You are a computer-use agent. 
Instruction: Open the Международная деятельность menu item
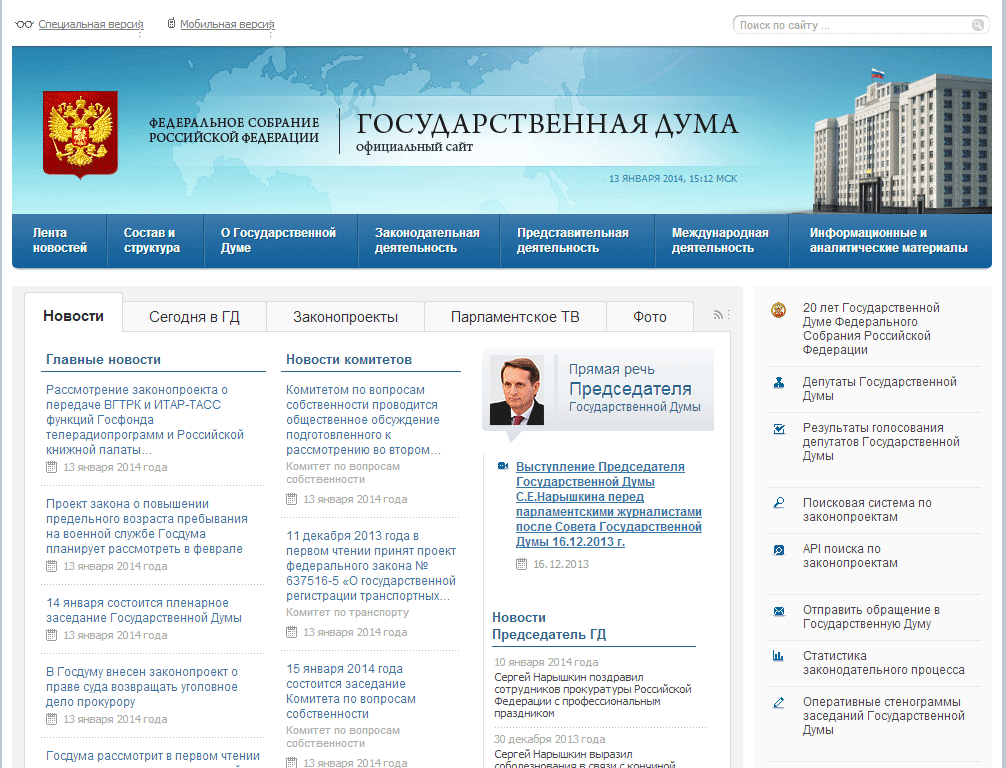pos(720,240)
